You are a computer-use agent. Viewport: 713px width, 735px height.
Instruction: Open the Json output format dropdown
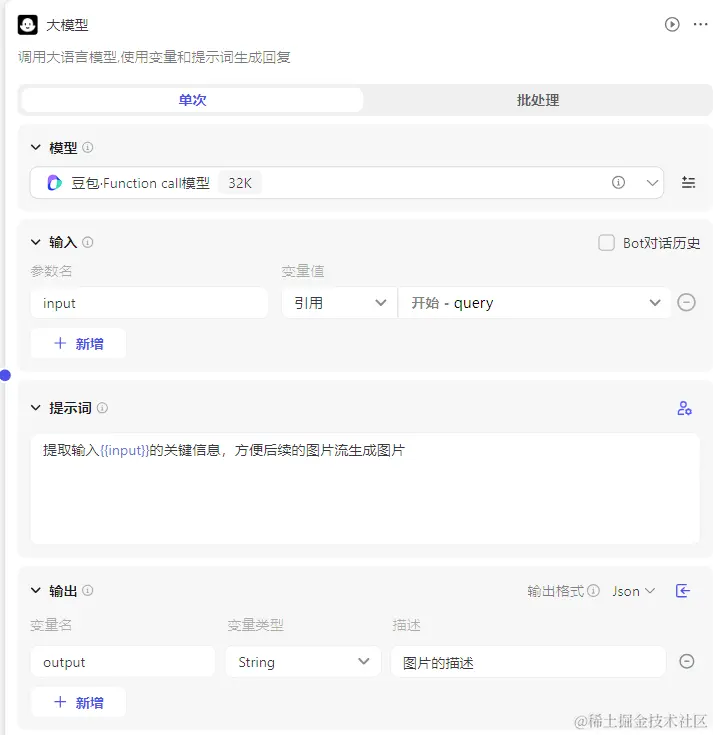click(633, 591)
